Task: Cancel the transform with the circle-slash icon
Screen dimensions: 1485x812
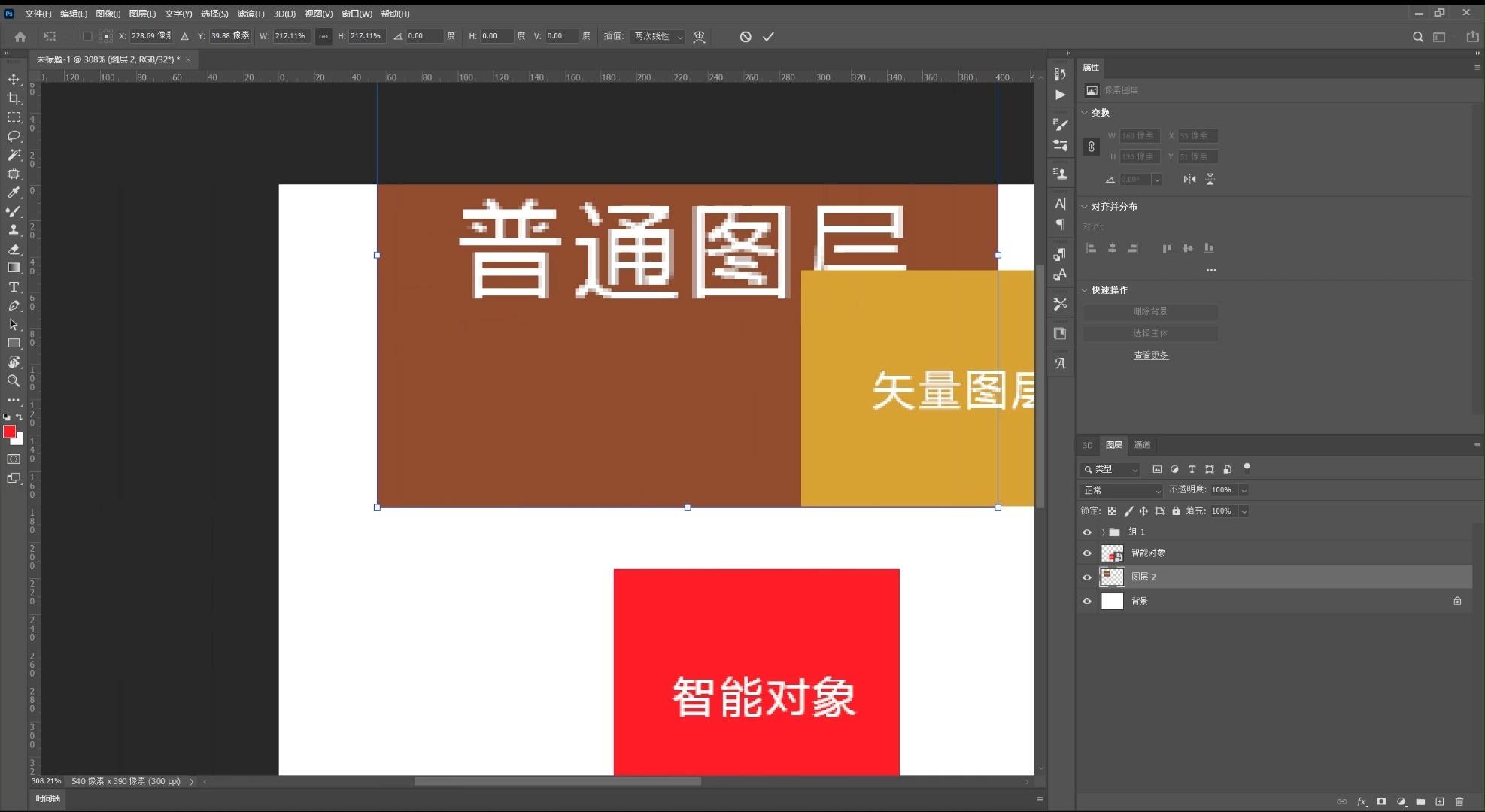Action: (746, 36)
